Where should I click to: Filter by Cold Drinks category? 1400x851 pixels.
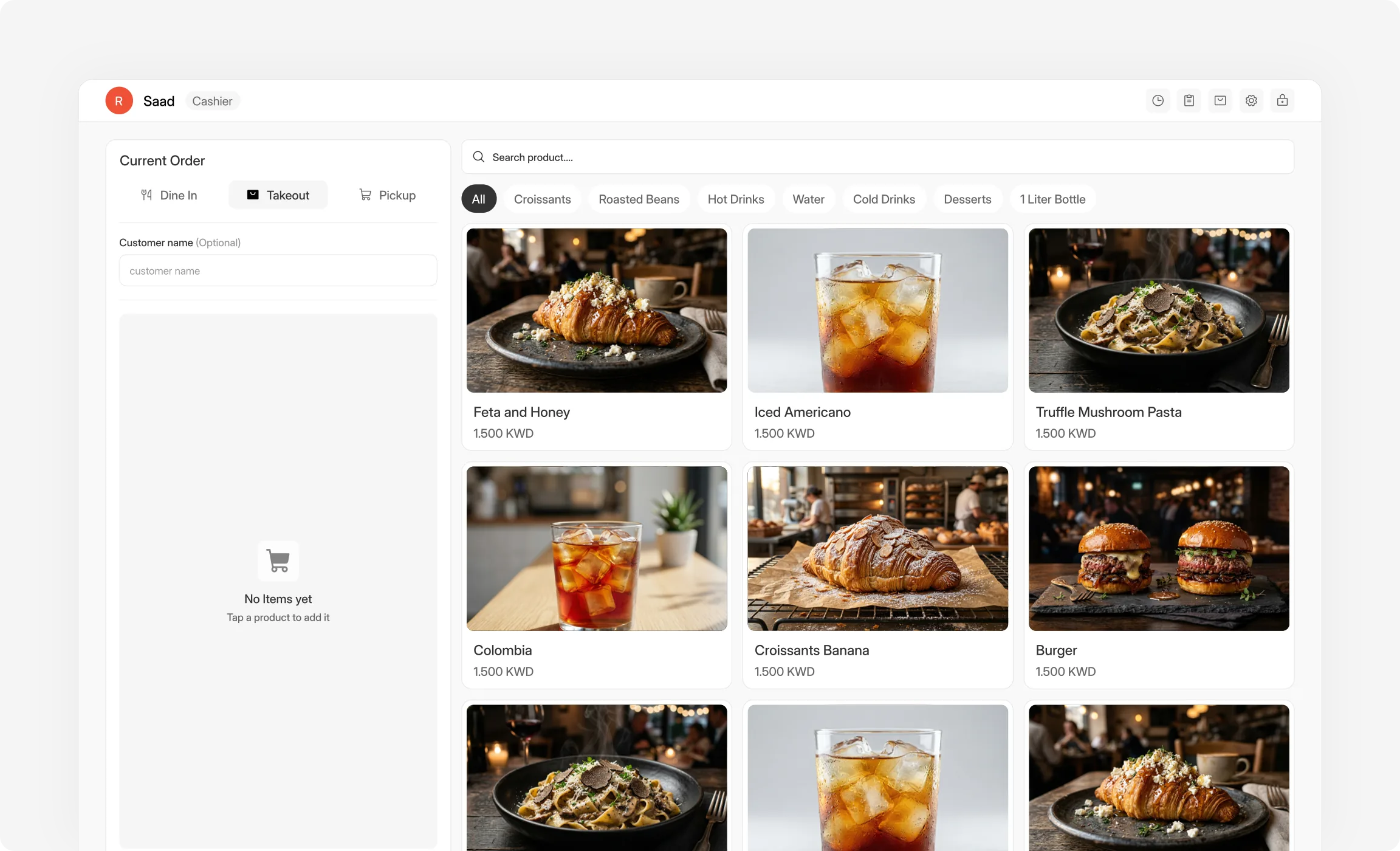[x=884, y=199]
